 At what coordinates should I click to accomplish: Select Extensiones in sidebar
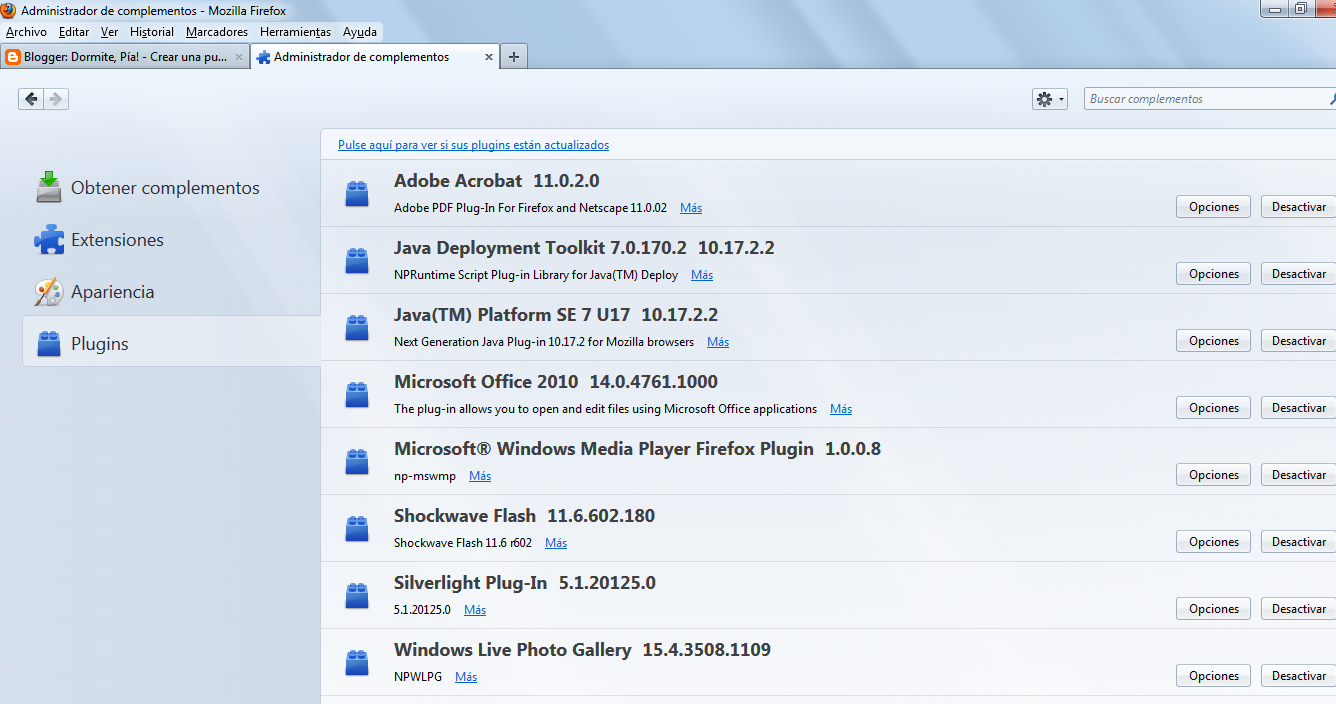tap(171, 239)
